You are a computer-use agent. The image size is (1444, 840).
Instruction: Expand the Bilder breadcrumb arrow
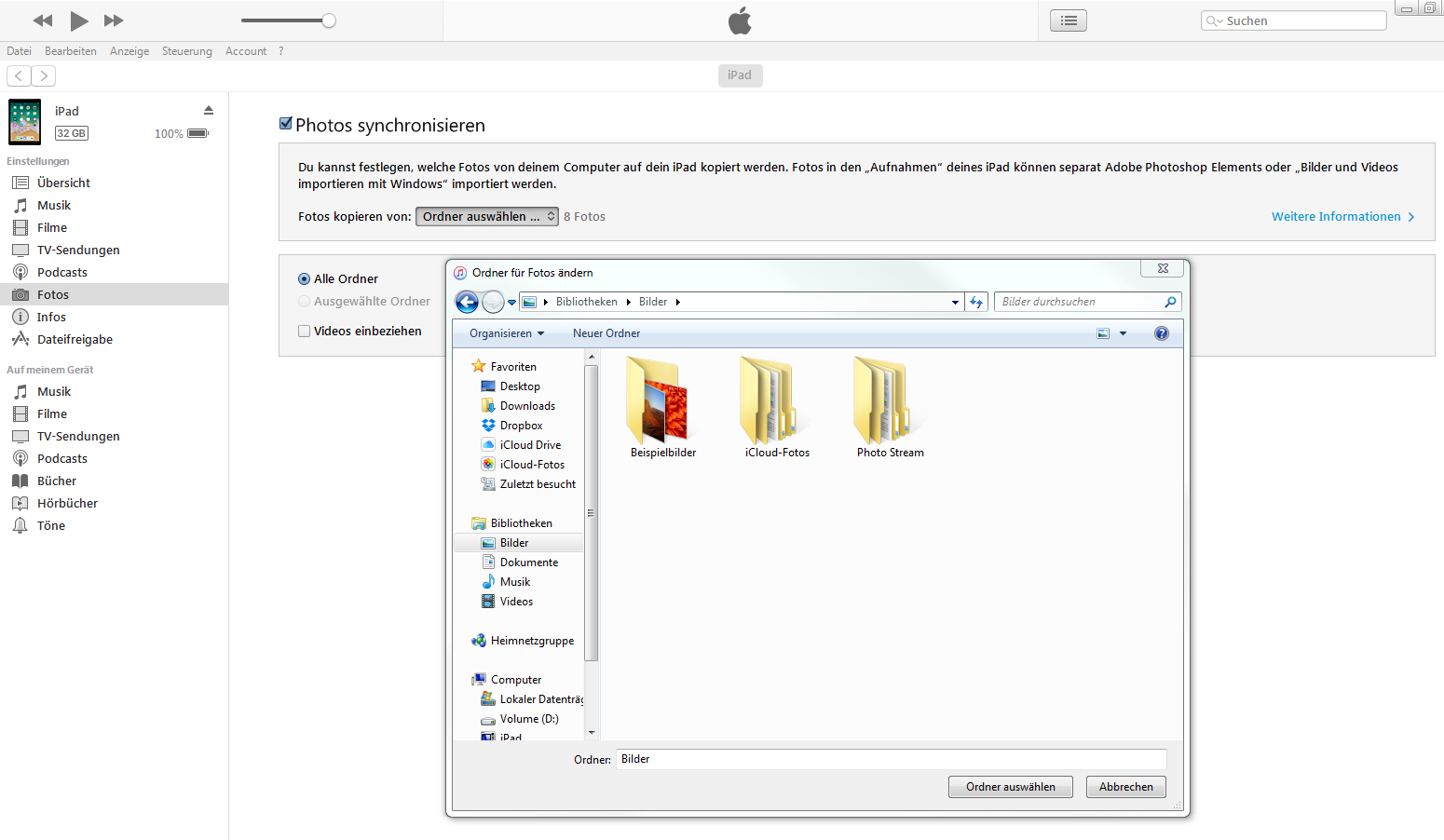point(677,302)
